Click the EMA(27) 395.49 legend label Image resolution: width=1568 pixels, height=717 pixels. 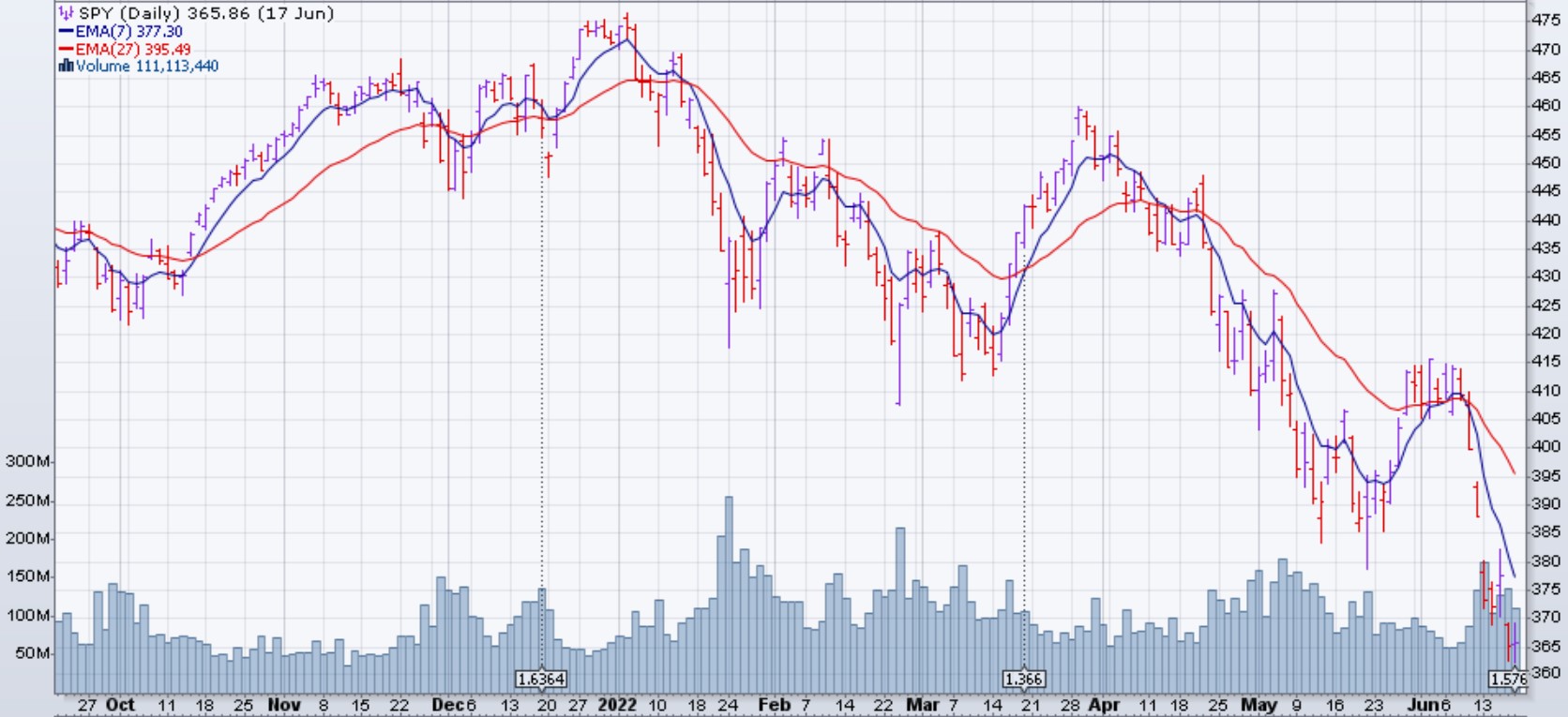click(x=132, y=49)
